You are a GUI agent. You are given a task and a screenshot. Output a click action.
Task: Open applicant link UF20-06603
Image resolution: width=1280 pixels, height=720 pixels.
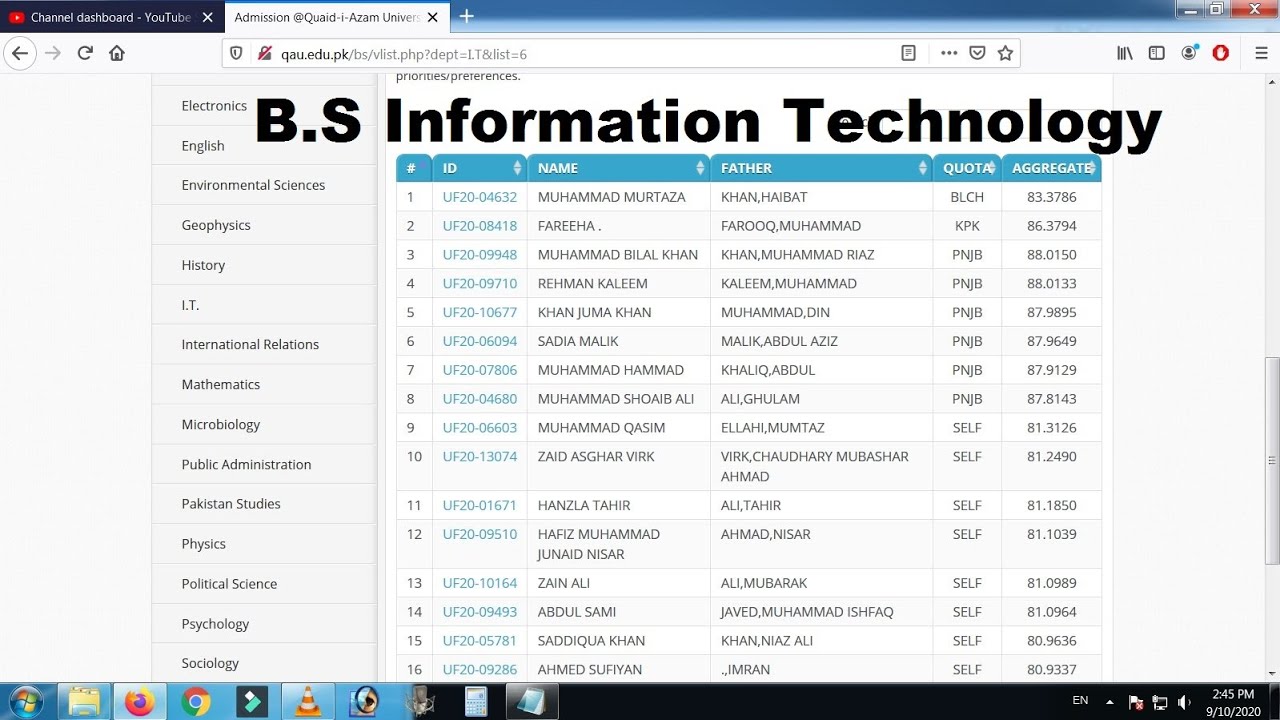[x=480, y=427]
